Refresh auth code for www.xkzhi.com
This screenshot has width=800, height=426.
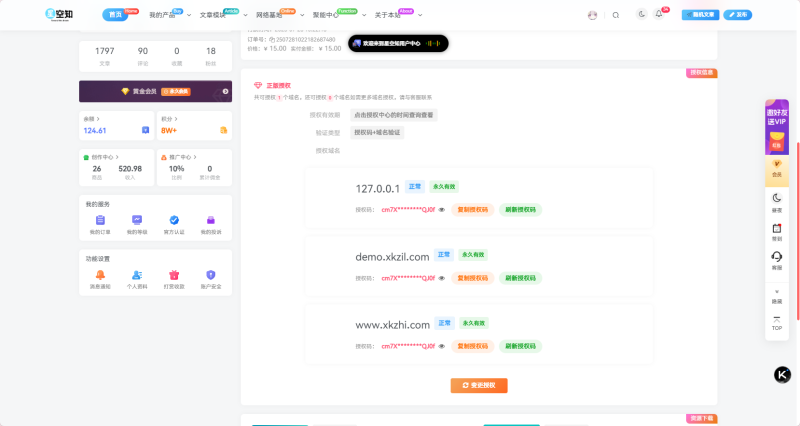pos(520,346)
